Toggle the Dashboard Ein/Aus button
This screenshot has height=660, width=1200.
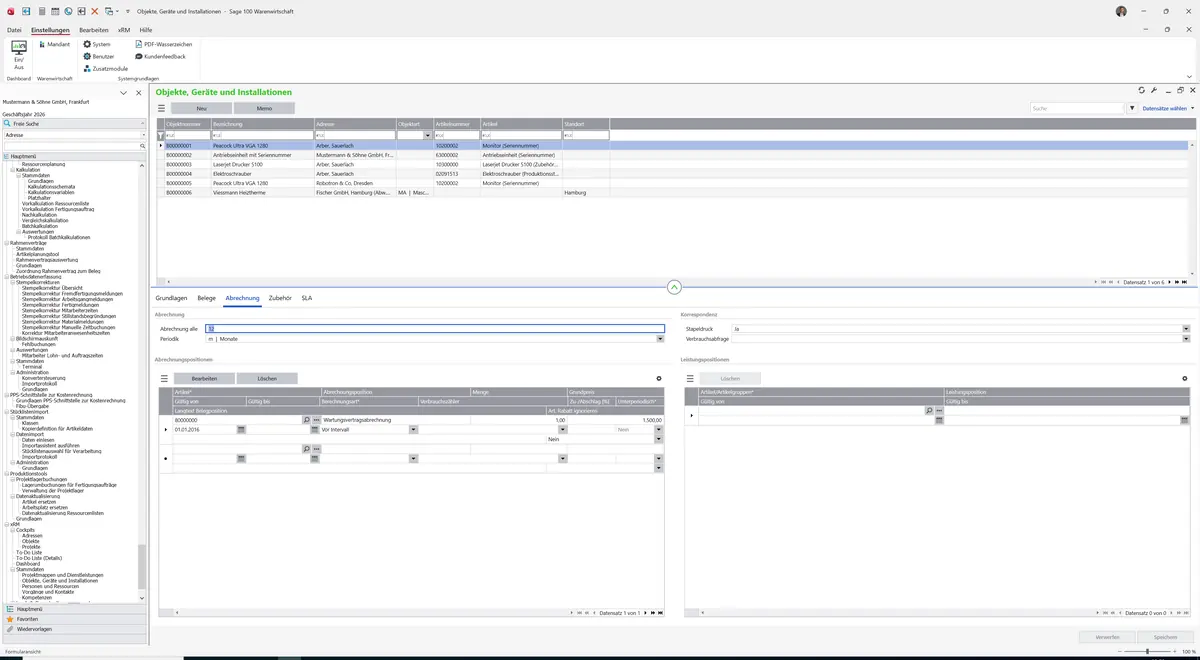18,55
